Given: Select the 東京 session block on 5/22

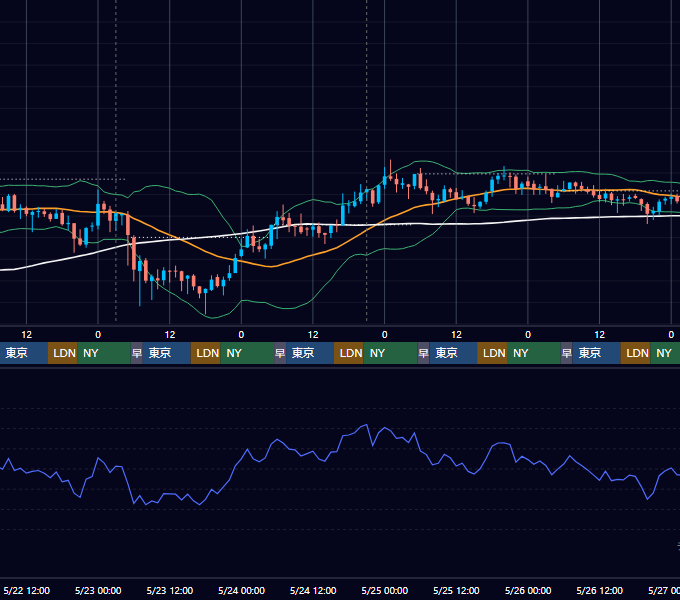Looking at the screenshot, I should [x=23, y=353].
